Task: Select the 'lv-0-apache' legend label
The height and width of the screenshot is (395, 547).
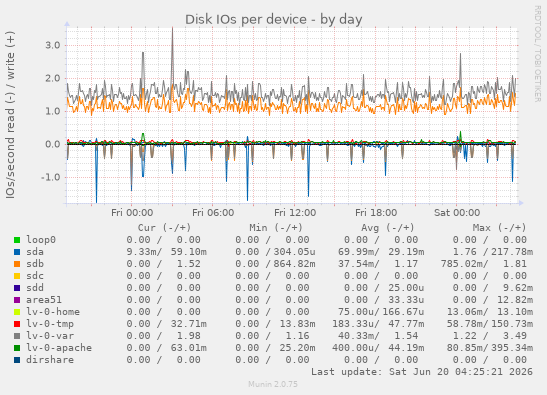Action: [59, 348]
